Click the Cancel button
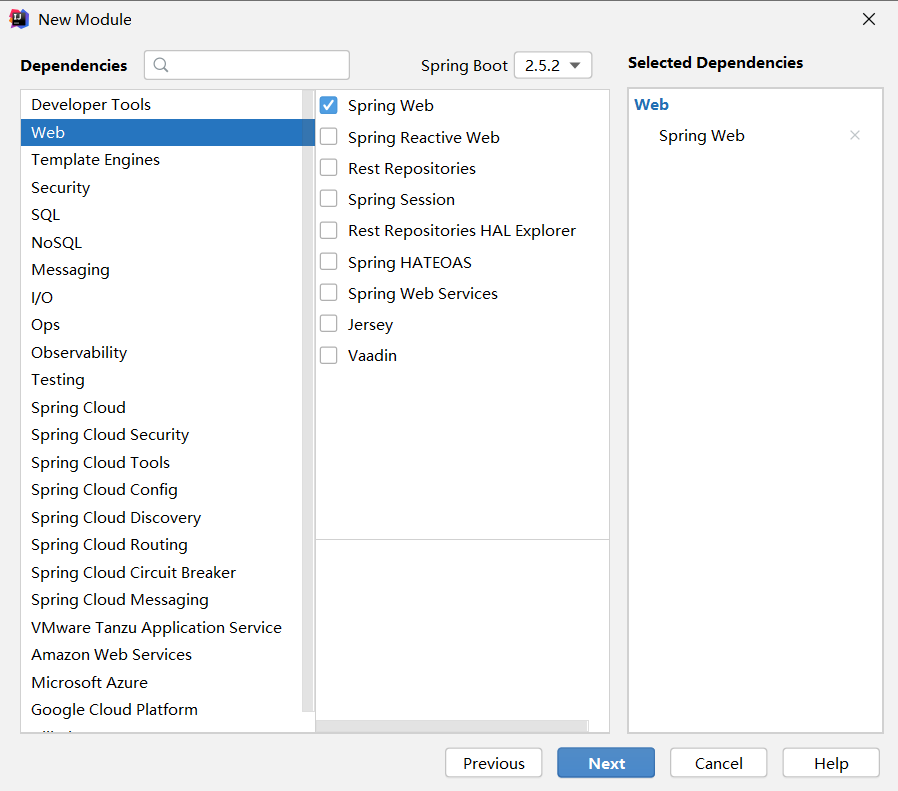The width and height of the screenshot is (898, 791). click(x=718, y=763)
